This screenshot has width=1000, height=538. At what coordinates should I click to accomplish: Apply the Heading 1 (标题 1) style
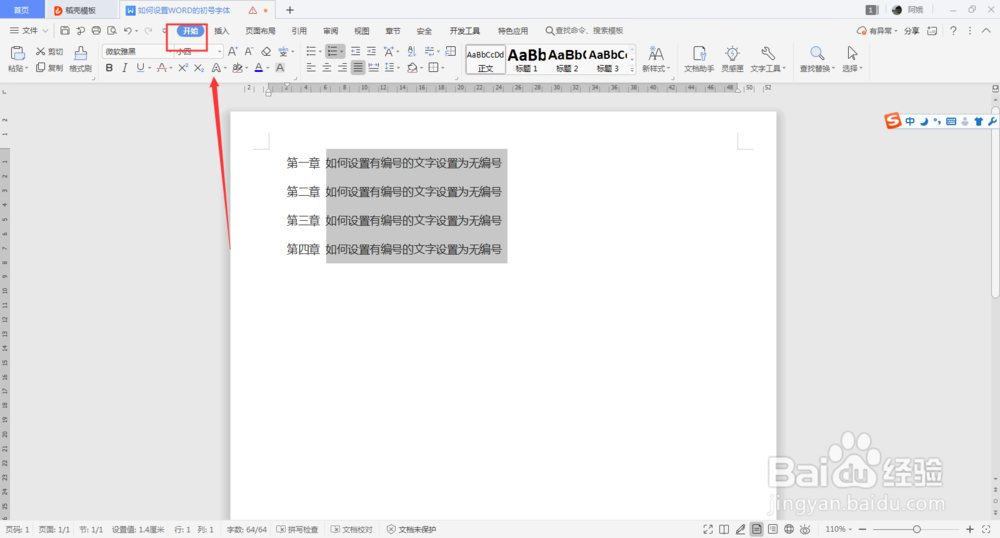click(x=526, y=59)
